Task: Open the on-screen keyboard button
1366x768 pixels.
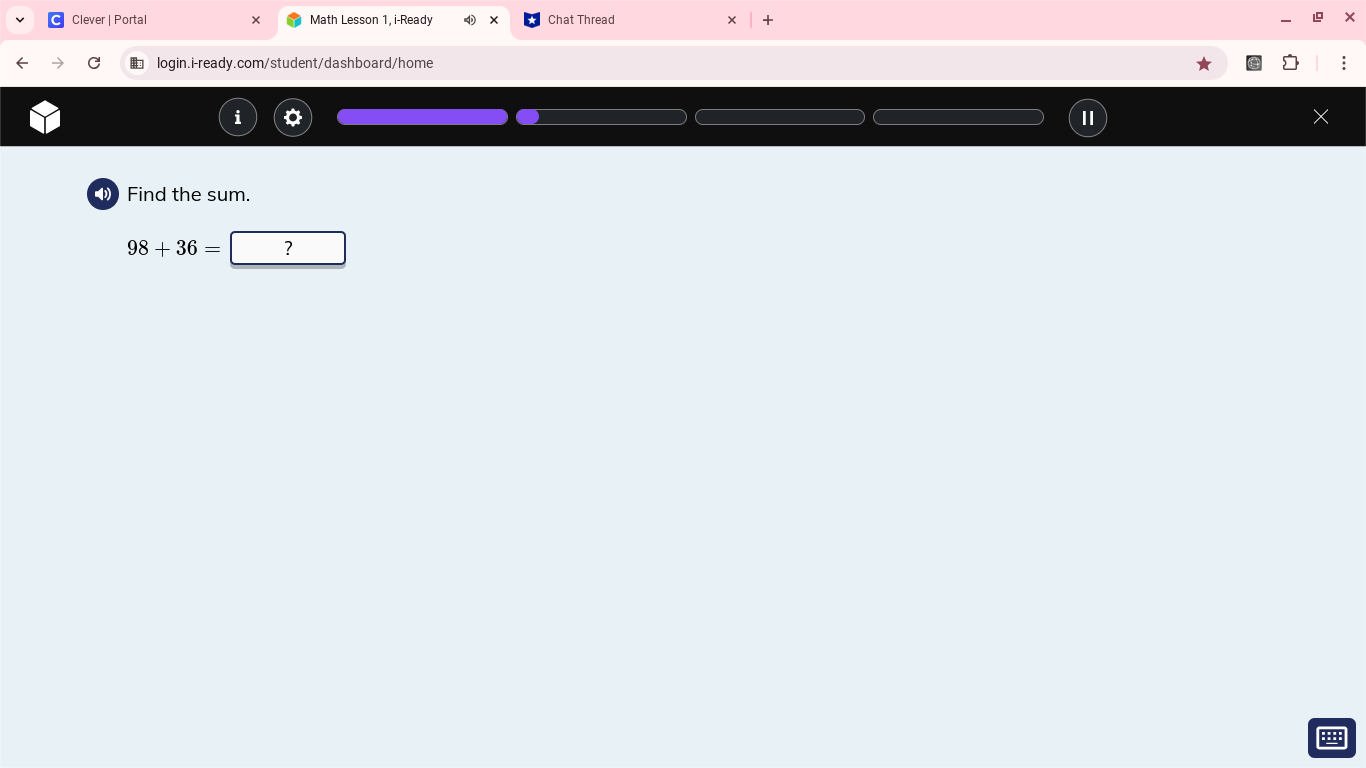Action: coord(1332,738)
